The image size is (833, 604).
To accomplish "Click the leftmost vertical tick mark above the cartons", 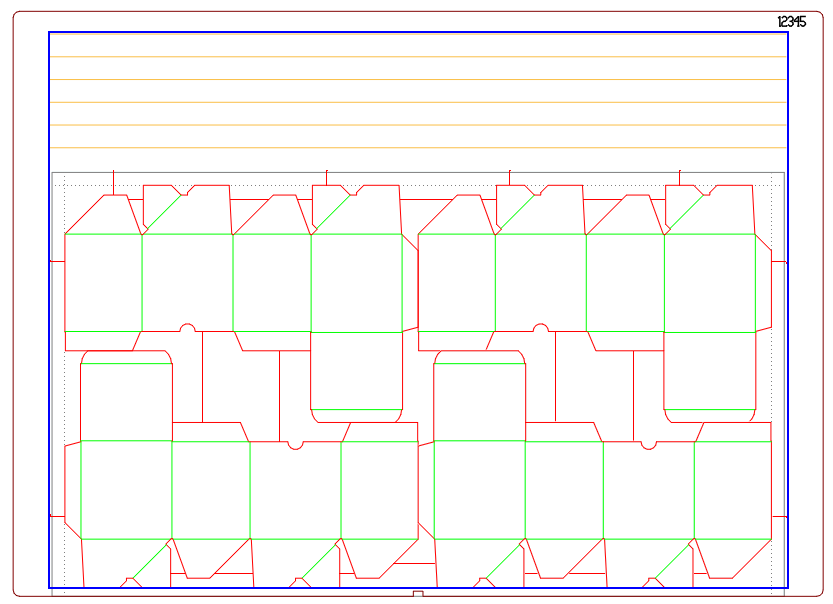I will (113, 182).
